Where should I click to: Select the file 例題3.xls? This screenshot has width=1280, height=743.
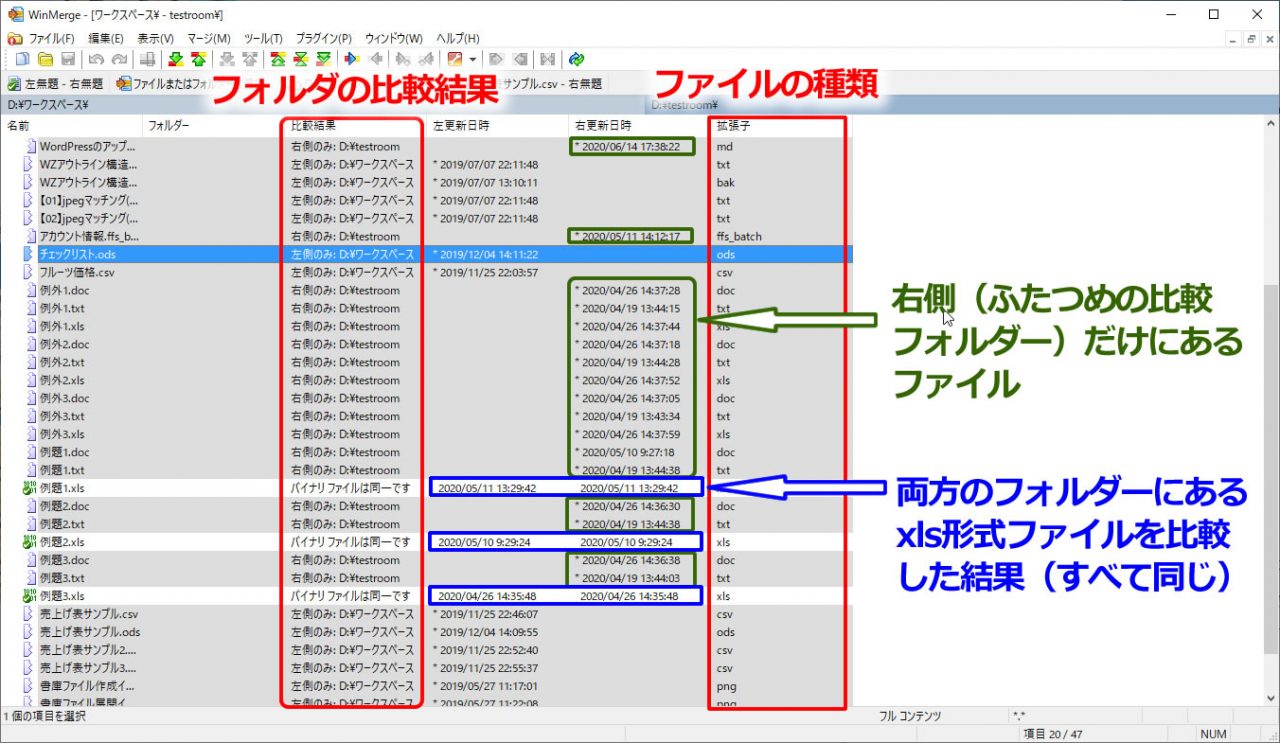[x=62, y=596]
